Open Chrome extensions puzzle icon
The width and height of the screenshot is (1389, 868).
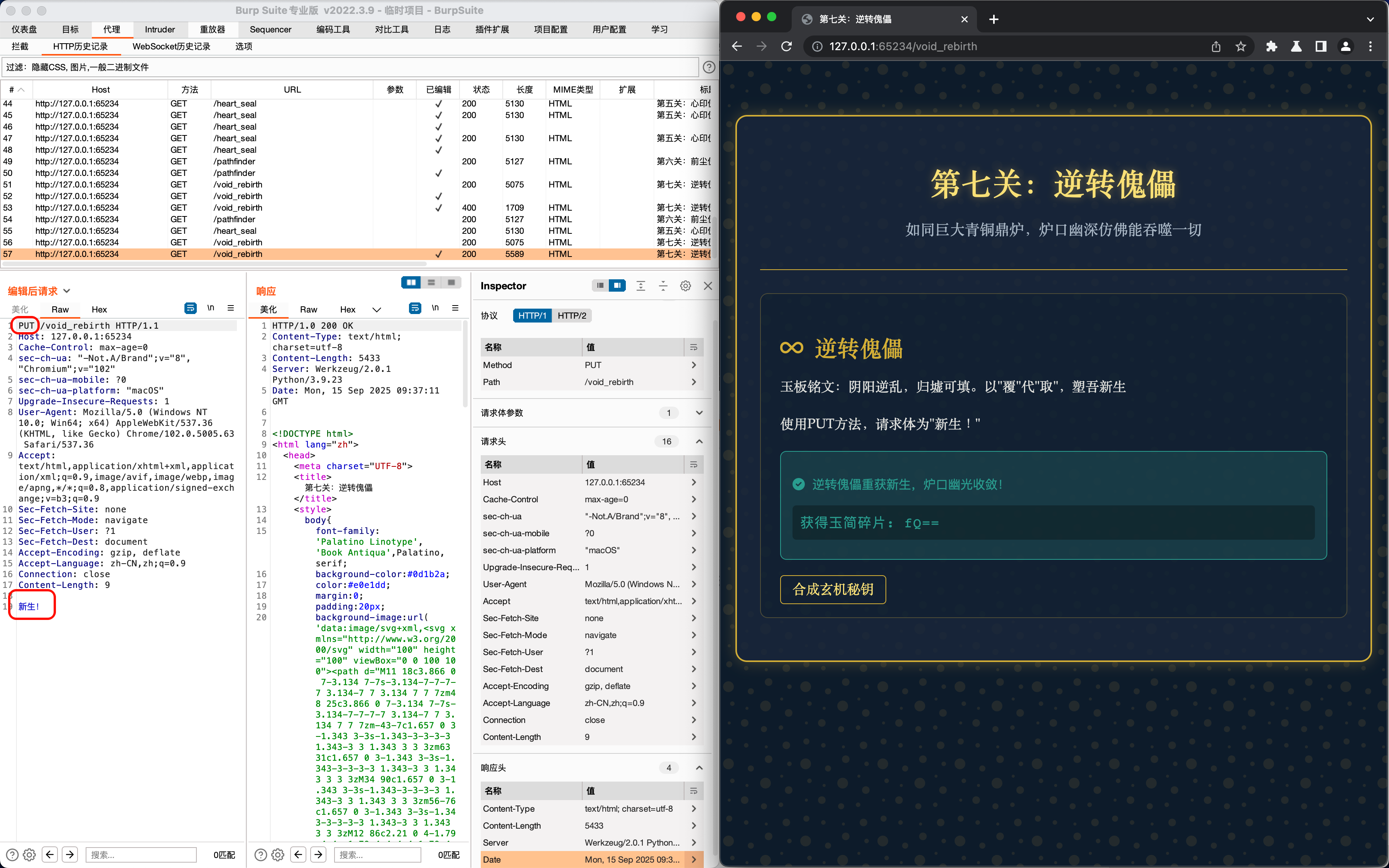pos(1271,47)
